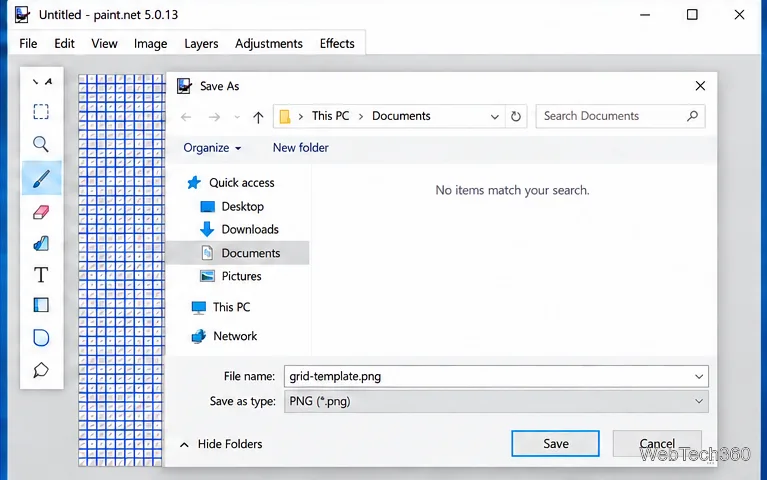
Task: Click the chevron after This PC in path
Action: [x=361, y=116]
